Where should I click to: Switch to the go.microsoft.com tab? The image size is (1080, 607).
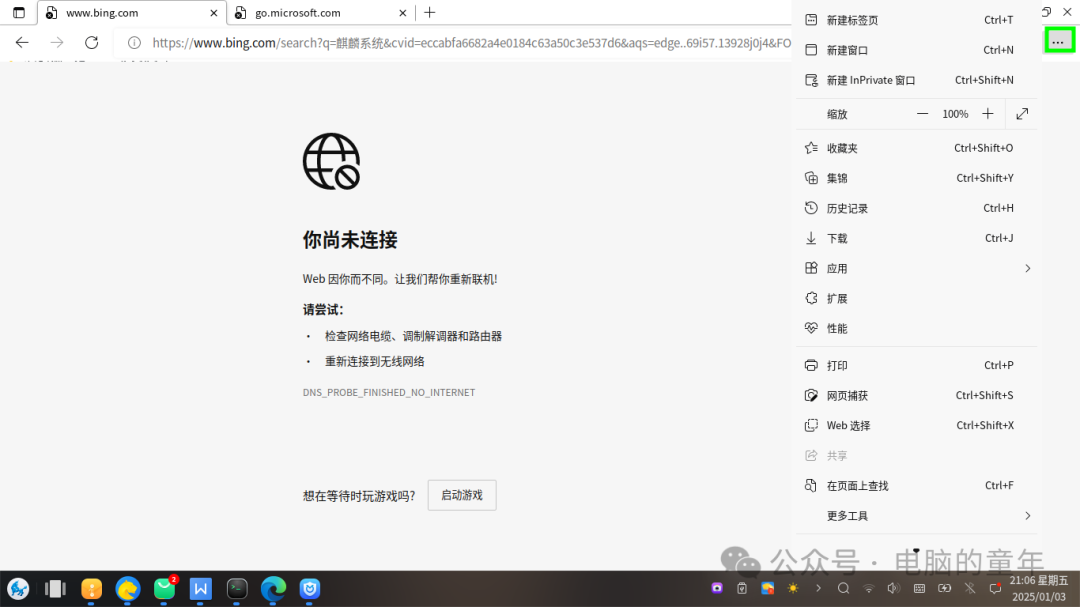click(x=310, y=14)
